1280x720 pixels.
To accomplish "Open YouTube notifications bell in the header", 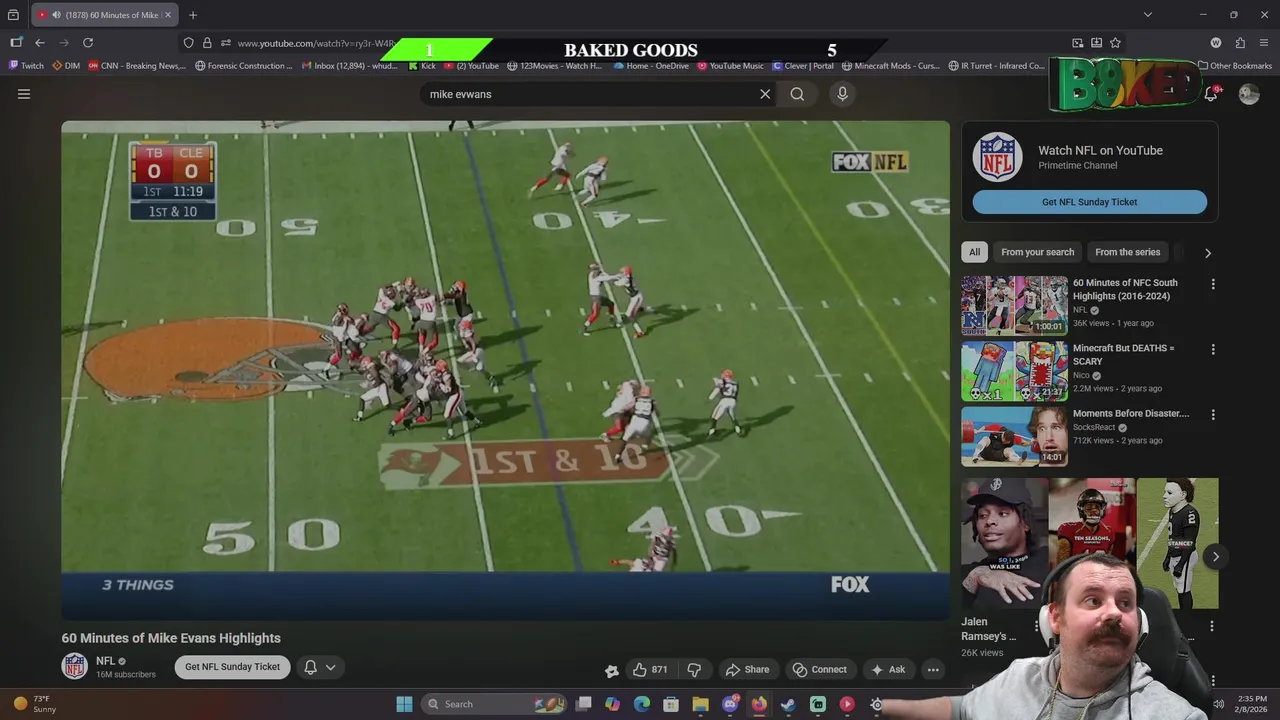I will 1211,94.
